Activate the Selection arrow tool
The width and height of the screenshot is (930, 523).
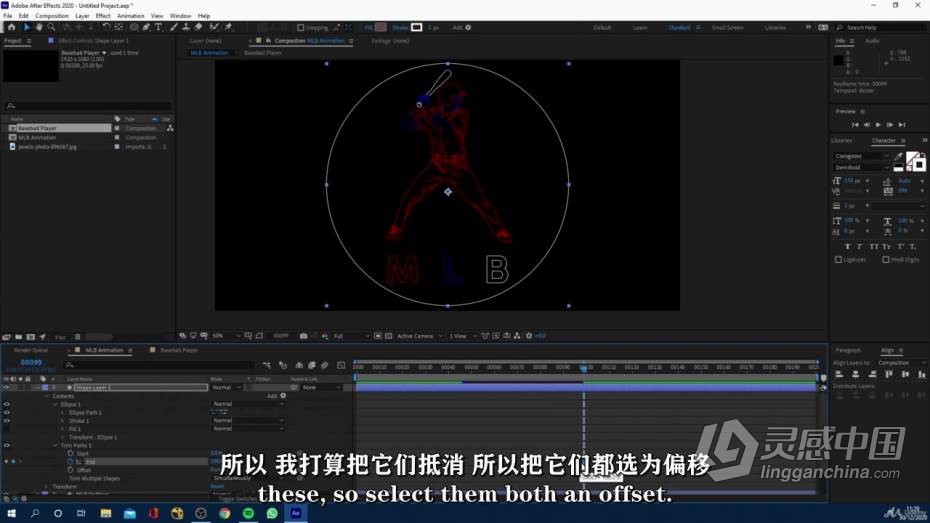click(x=27, y=27)
